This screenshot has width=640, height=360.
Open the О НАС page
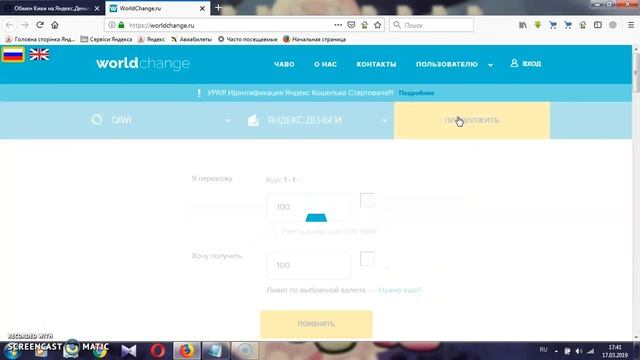click(325, 64)
